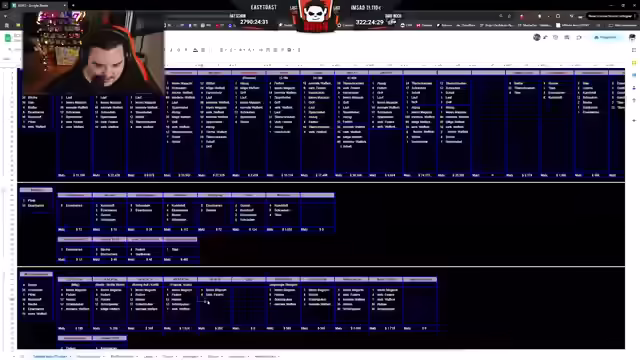Open a new browser tab

pyautogui.click(x=73, y=5)
